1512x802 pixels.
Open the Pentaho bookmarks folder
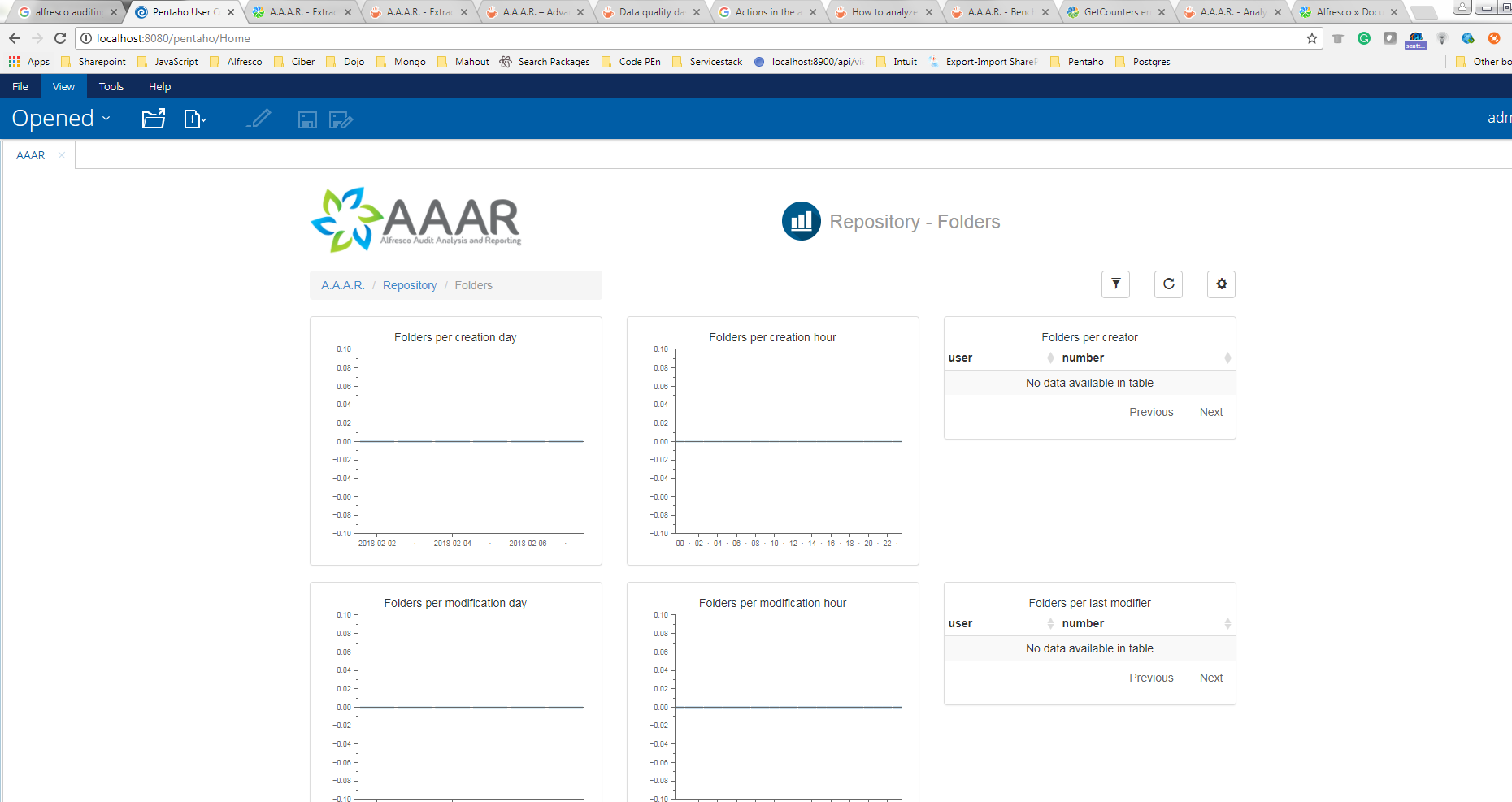1077,62
